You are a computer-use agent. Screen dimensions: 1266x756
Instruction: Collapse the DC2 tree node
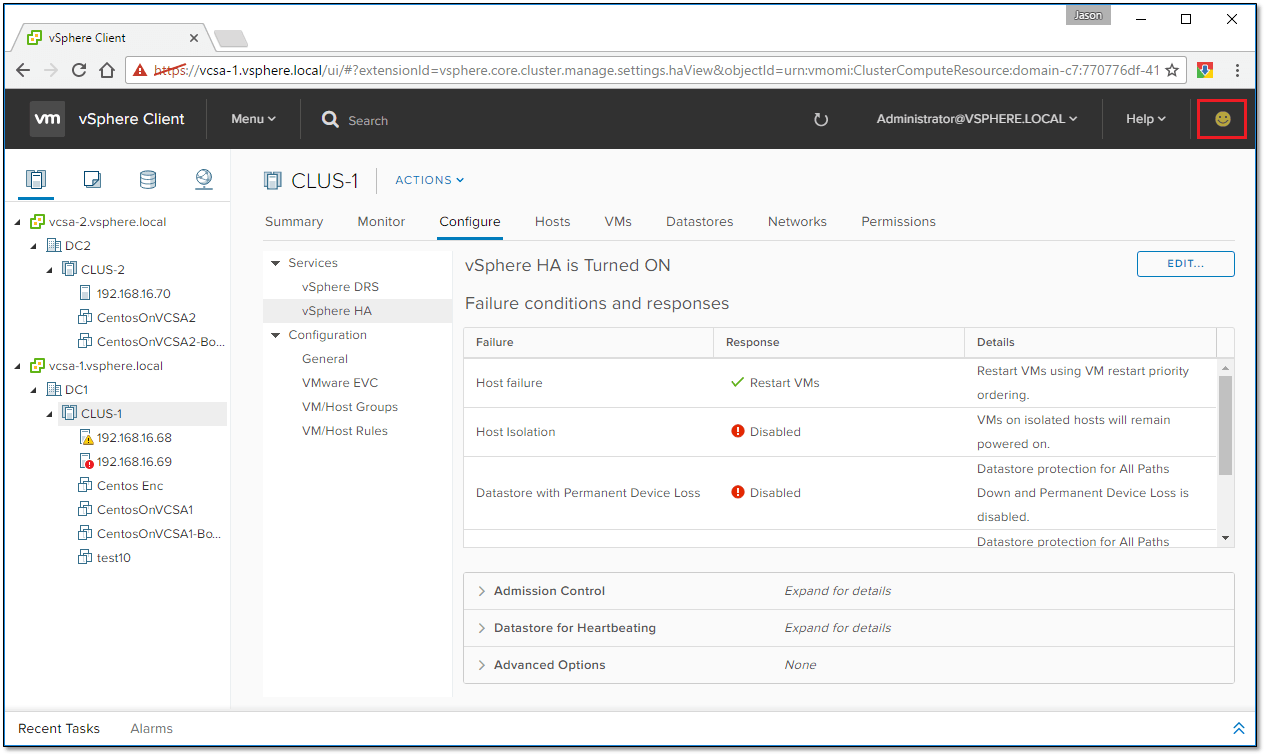pos(34,246)
